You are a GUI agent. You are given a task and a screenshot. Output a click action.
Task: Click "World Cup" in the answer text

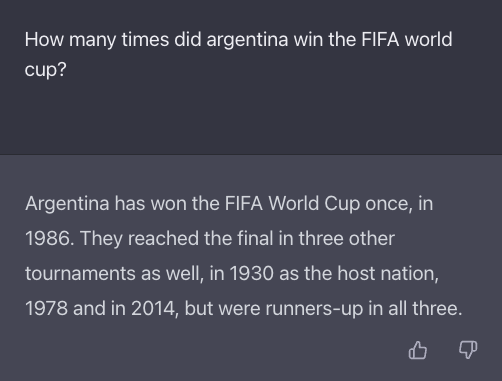[314, 204]
